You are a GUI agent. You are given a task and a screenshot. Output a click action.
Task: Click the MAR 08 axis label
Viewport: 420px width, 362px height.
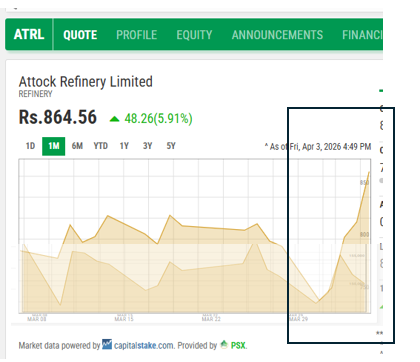(37, 319)
